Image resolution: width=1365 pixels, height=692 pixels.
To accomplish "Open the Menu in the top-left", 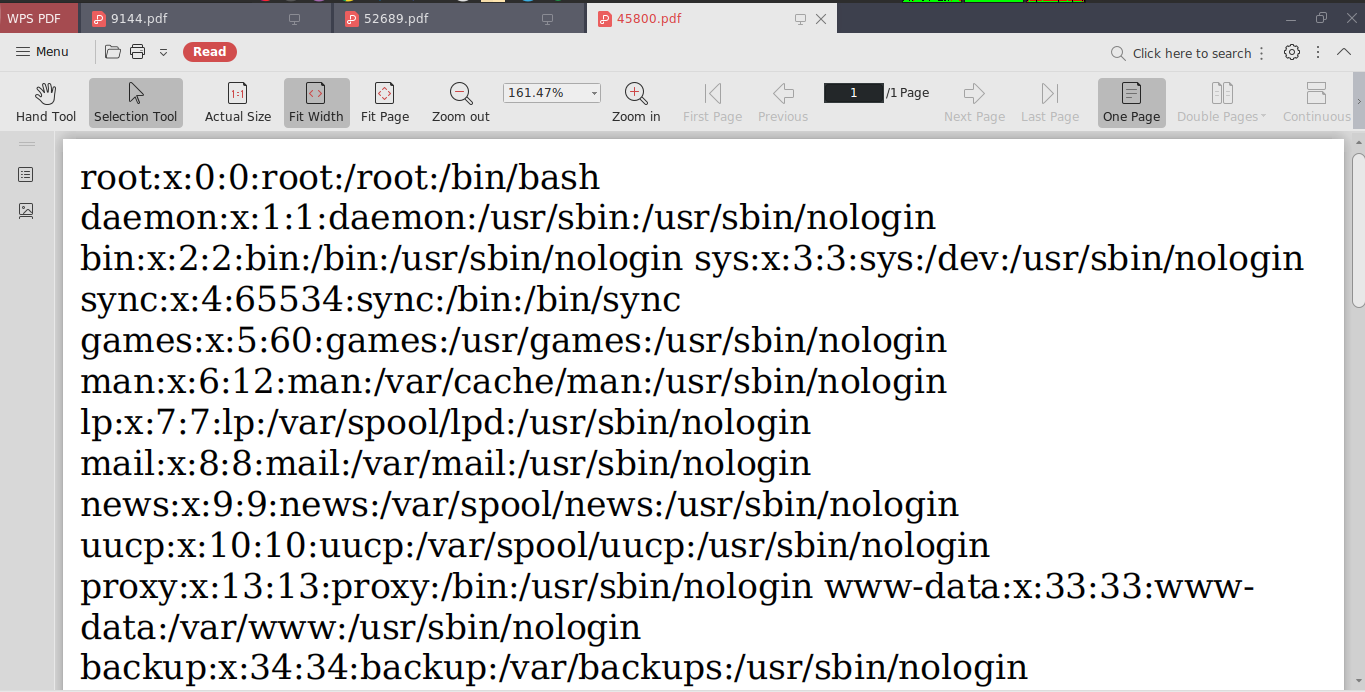I will click(x=41, y=51).
